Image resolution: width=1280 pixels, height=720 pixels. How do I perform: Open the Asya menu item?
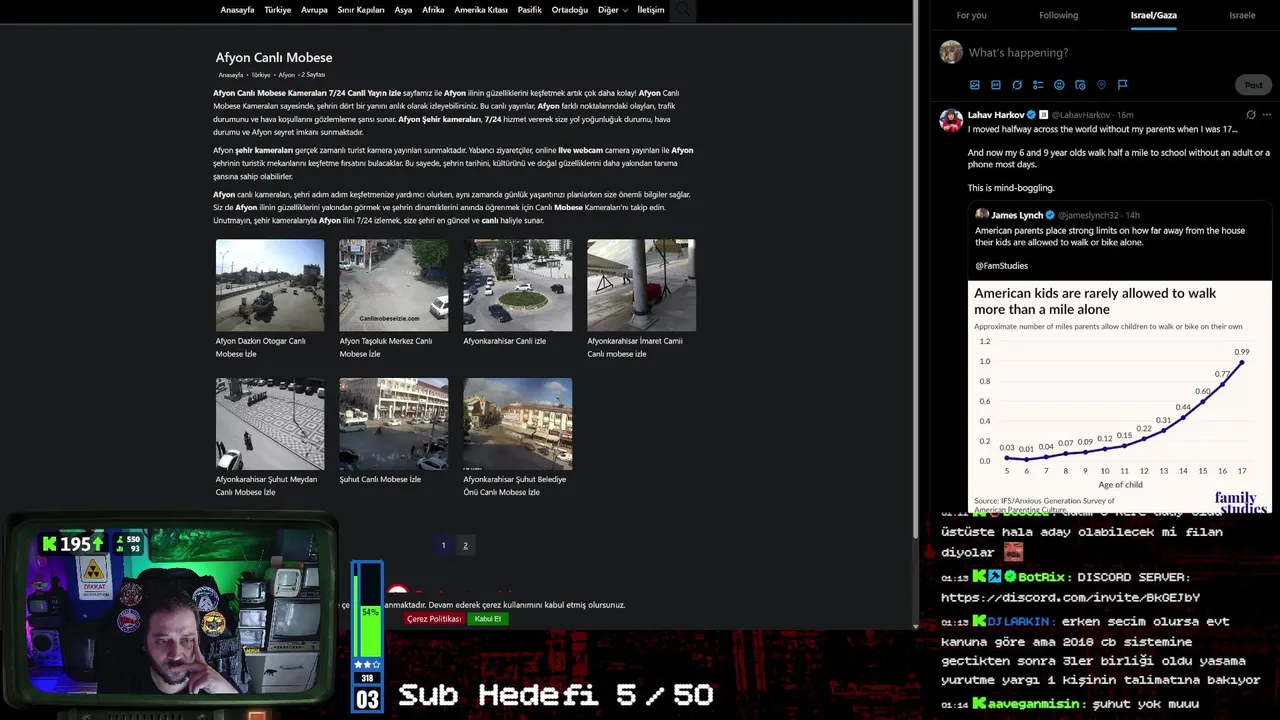pyautogui.click(x=403, y=10)
